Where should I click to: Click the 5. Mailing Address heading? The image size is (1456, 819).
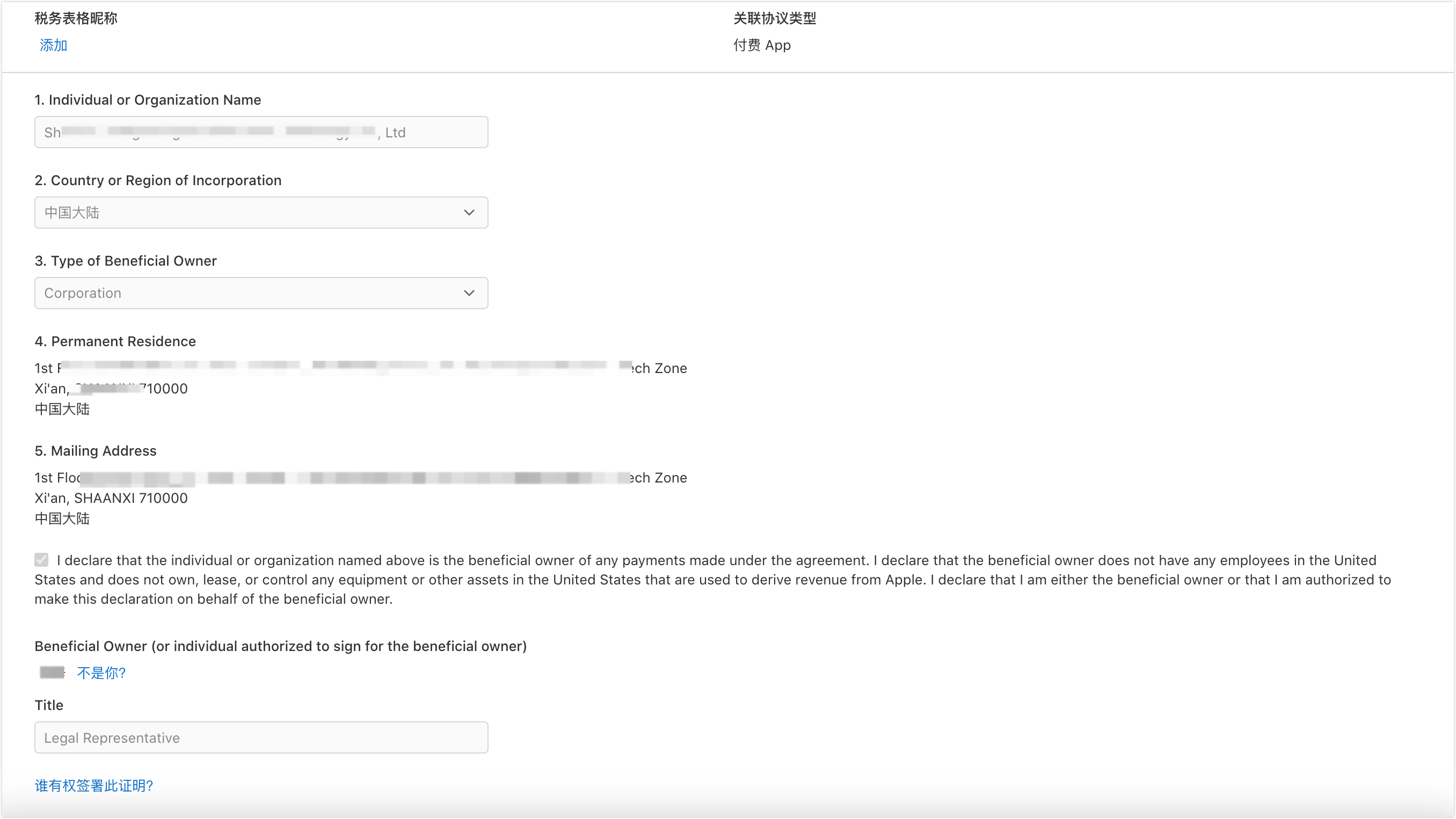tap(95, 451)
